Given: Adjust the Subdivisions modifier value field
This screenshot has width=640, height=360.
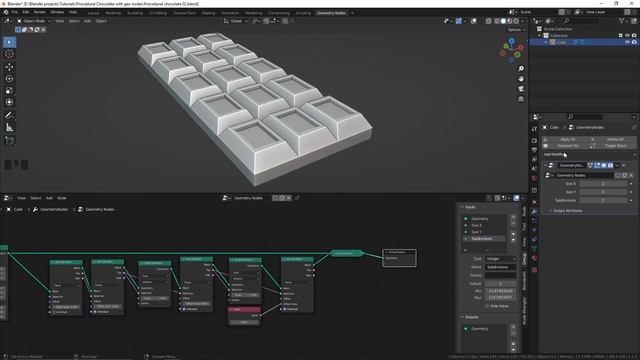Looking at the screenshot, I should (x=603, y=200).
